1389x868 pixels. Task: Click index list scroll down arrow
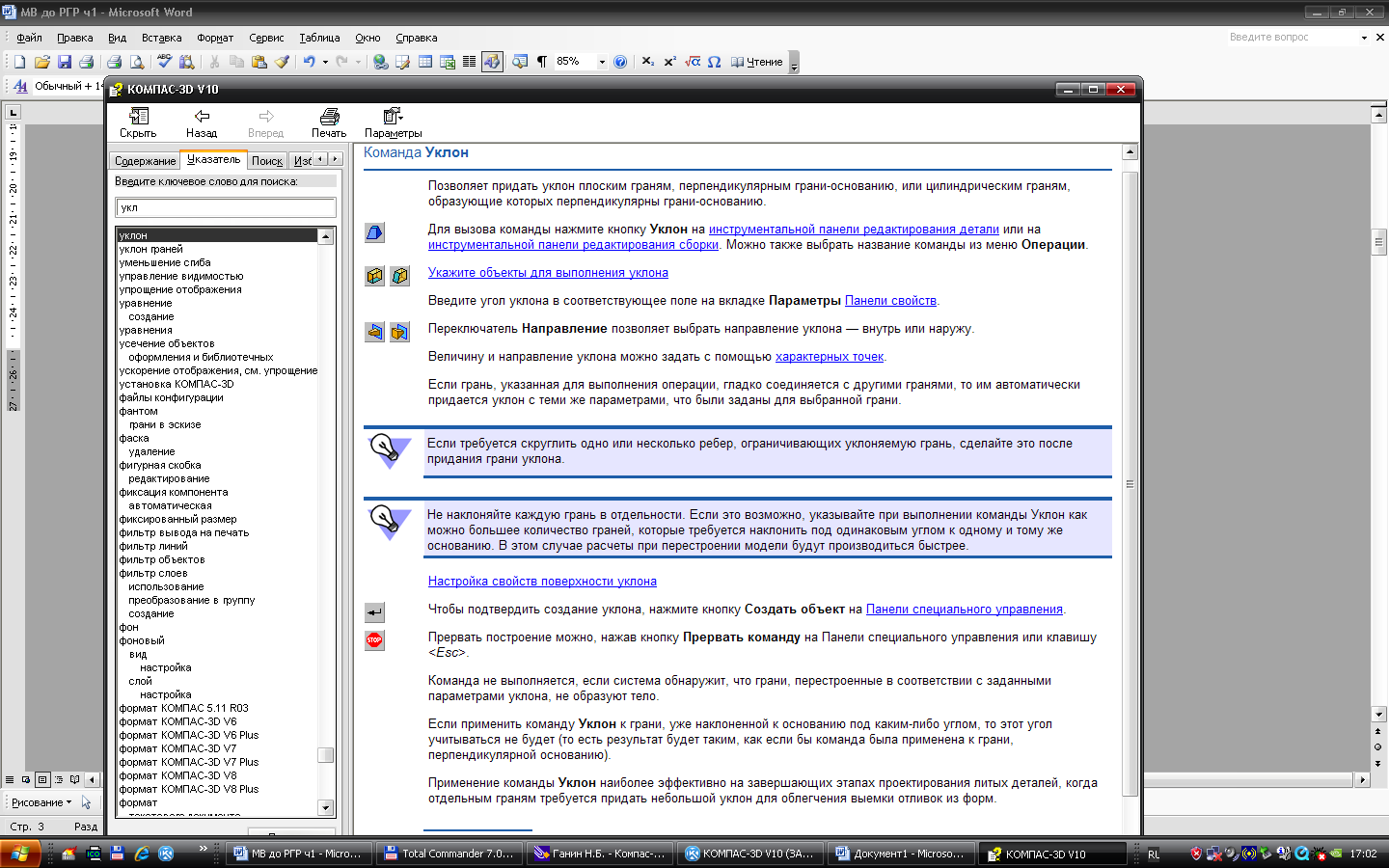(x=325, y=808)
